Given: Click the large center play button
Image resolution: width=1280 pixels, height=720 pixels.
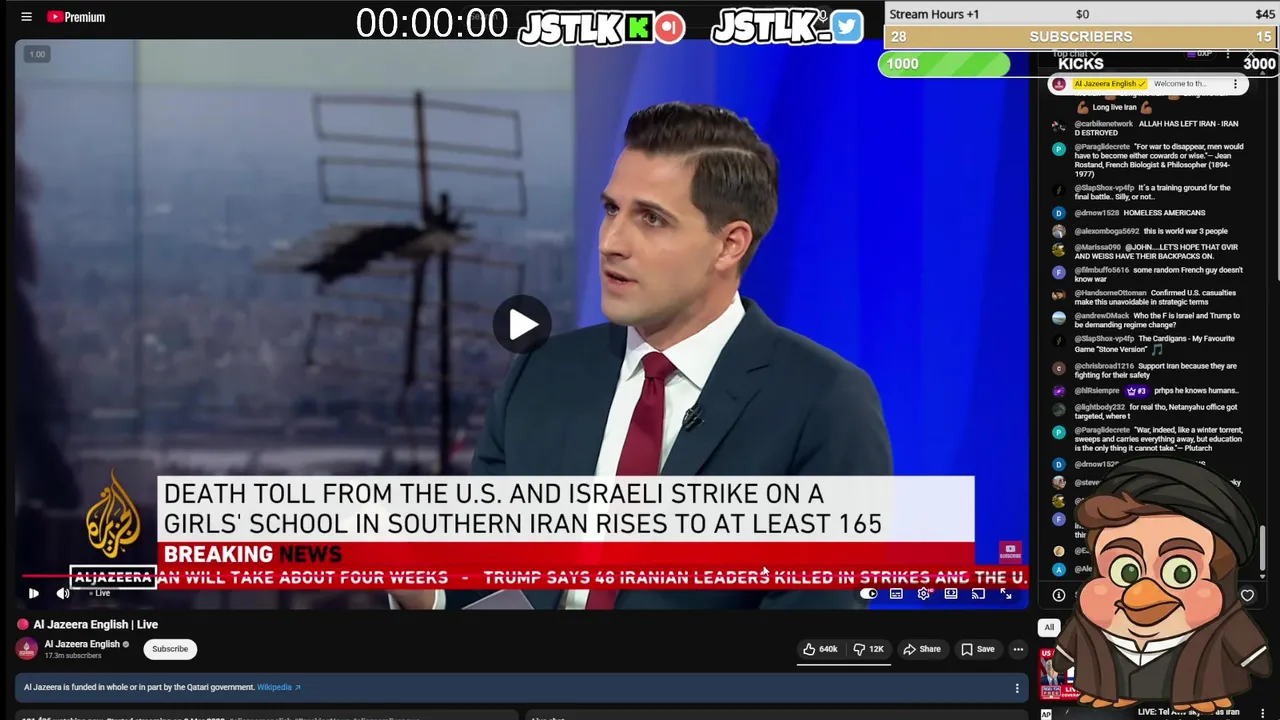Looking at the screenshot, I should (520, 324).
